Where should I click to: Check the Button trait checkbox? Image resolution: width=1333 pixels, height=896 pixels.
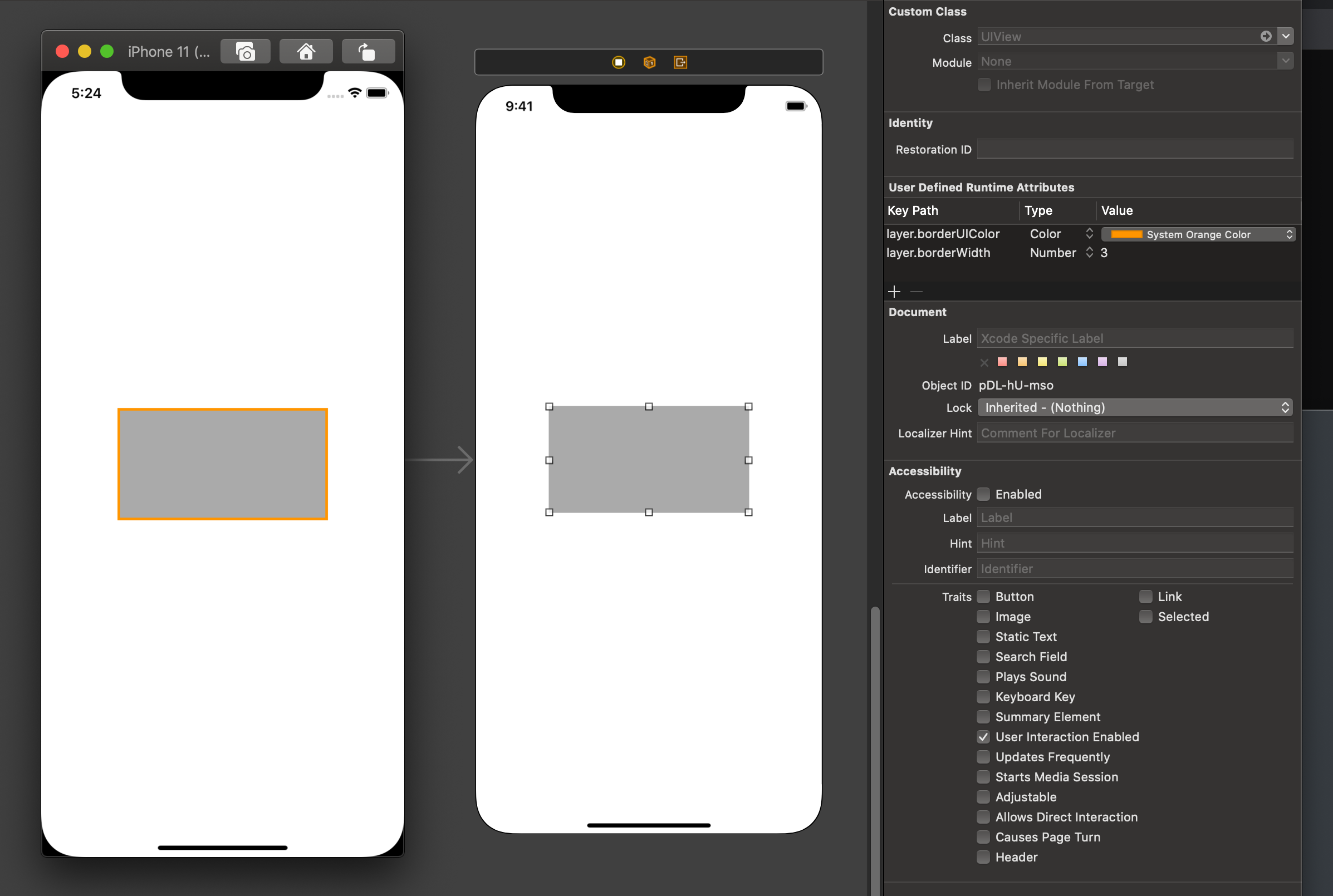point(983,597)
